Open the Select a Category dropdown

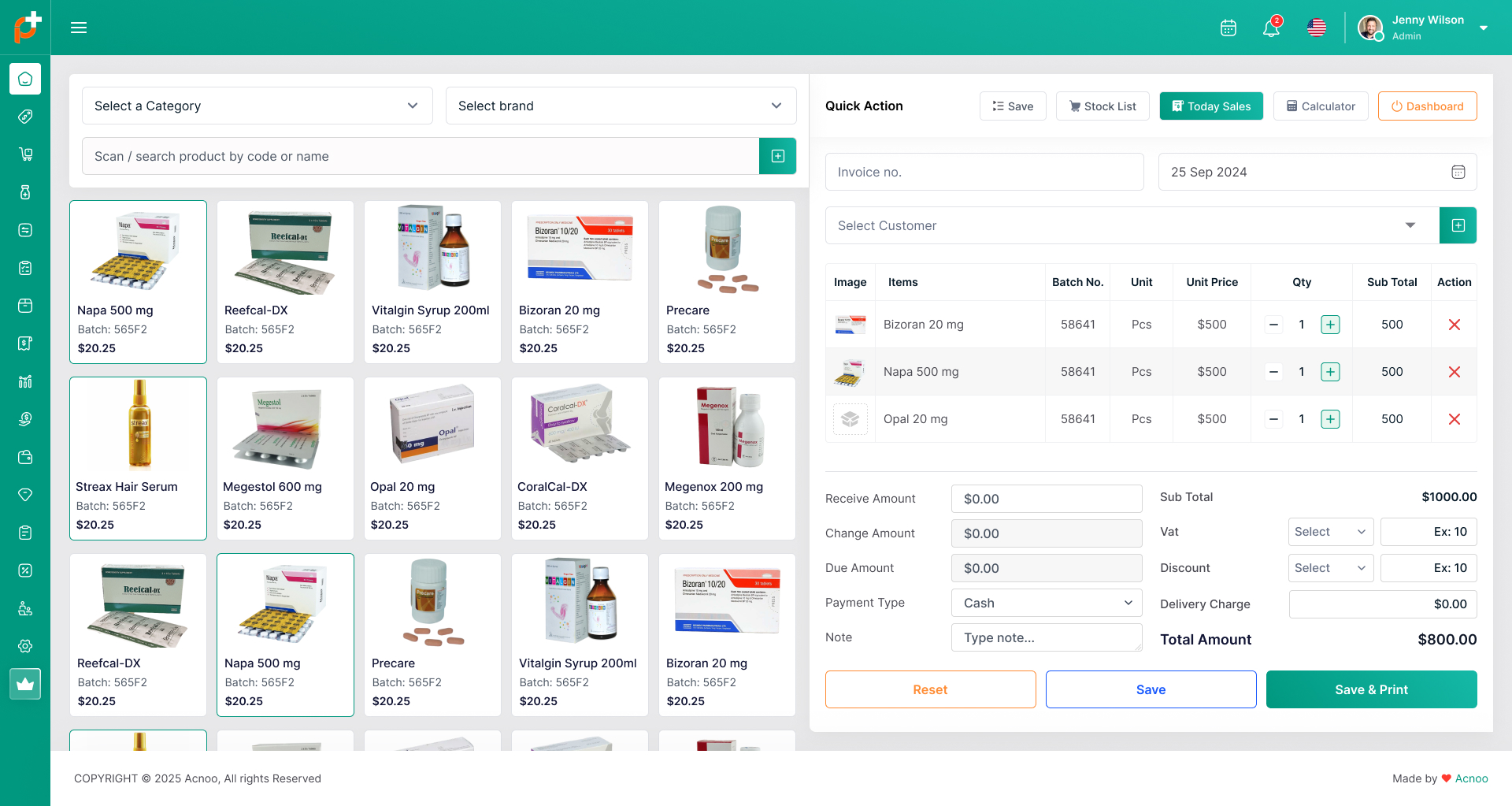click(256, 106)
